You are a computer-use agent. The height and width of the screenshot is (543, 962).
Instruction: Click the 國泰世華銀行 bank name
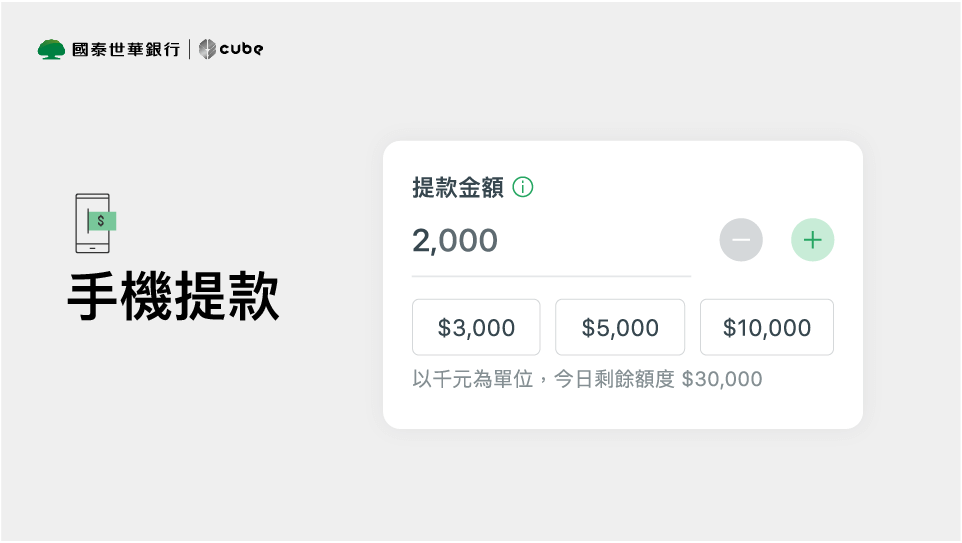[x=126, y=49]
